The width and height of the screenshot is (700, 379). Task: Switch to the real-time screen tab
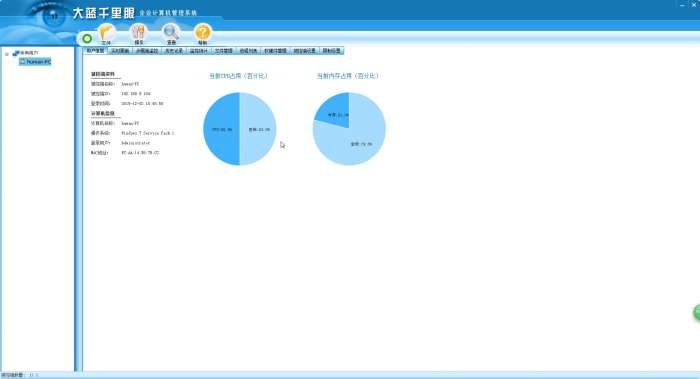click(x=120, y=51)
